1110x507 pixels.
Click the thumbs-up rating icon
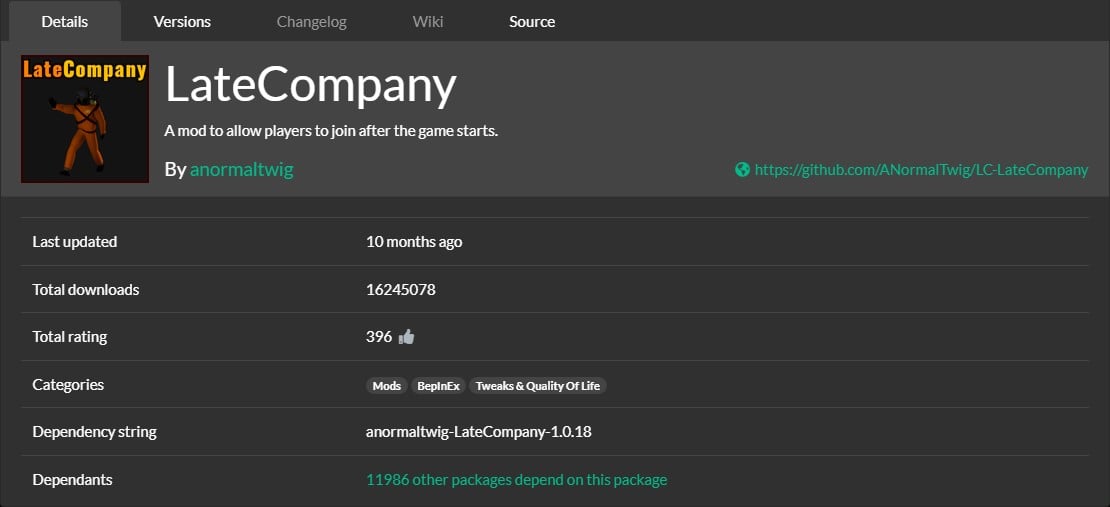click(406, 337)
